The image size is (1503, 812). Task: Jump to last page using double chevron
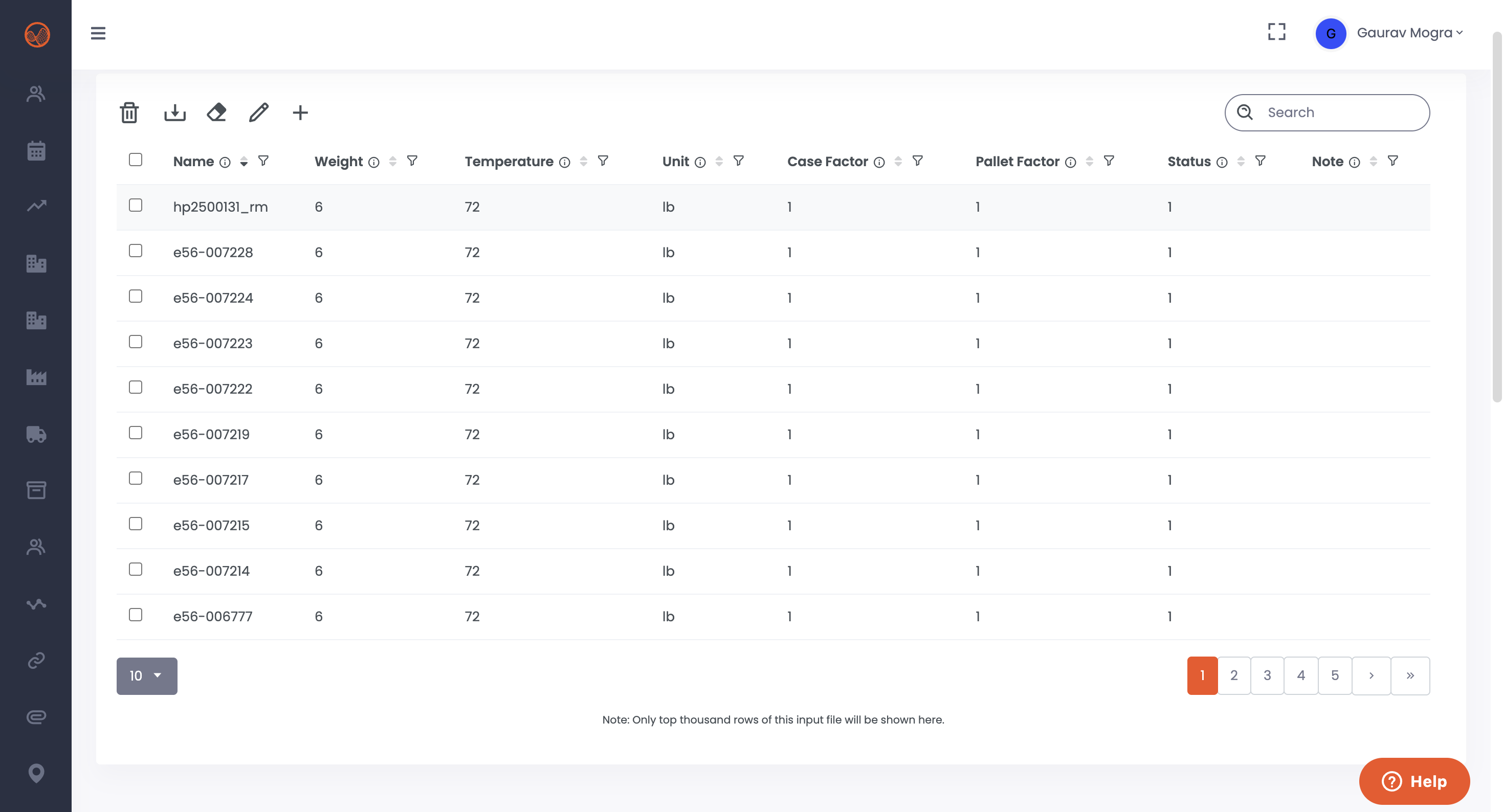pos(1410,675)
